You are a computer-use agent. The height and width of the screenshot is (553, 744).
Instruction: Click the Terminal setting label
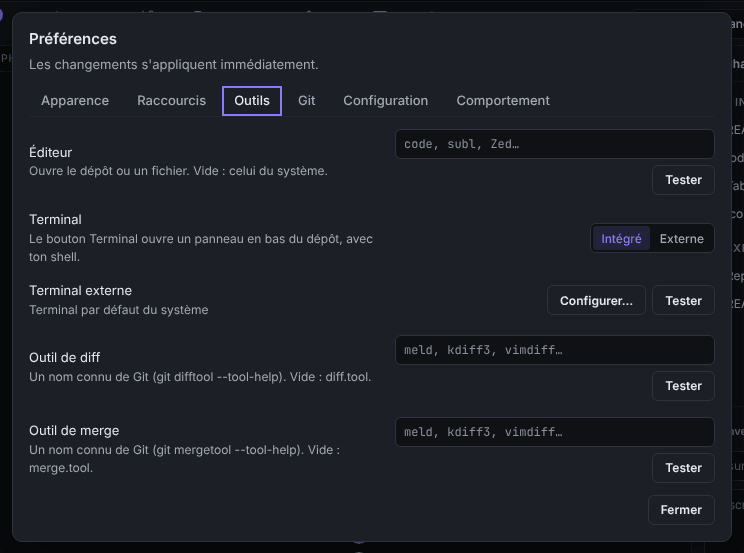55,220
